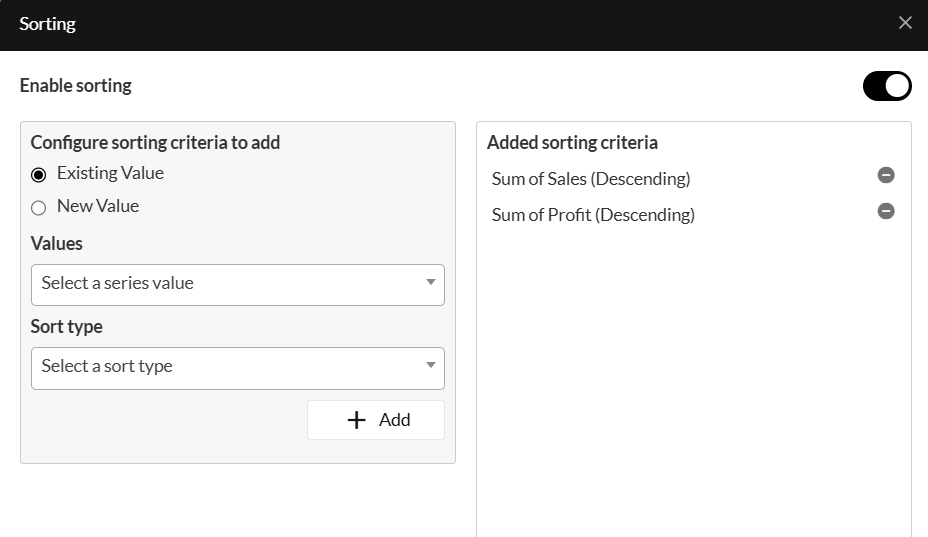928x537 pixels.
Task: Remove the Sum of Sales sorting criterion
Action: [886, 175]
